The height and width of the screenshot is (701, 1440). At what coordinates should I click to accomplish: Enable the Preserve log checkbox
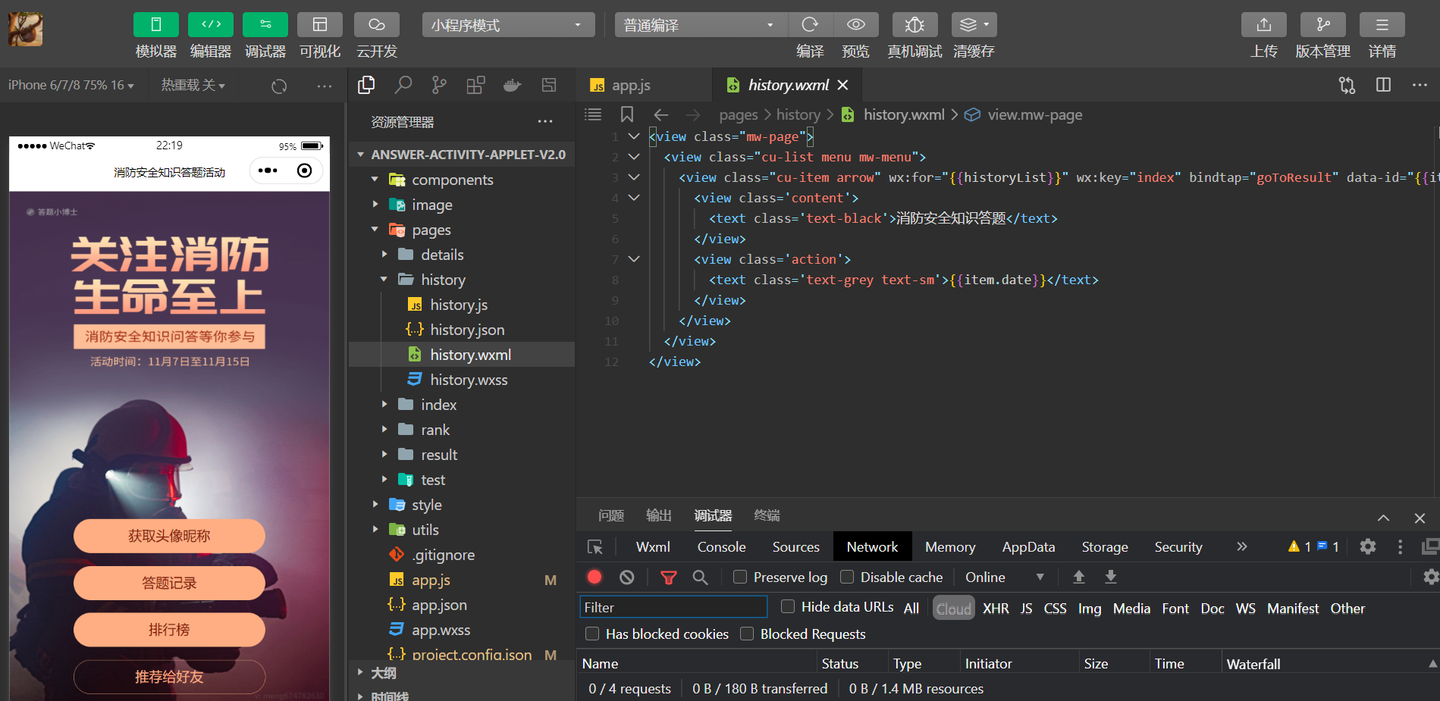(x=740, y=577)
